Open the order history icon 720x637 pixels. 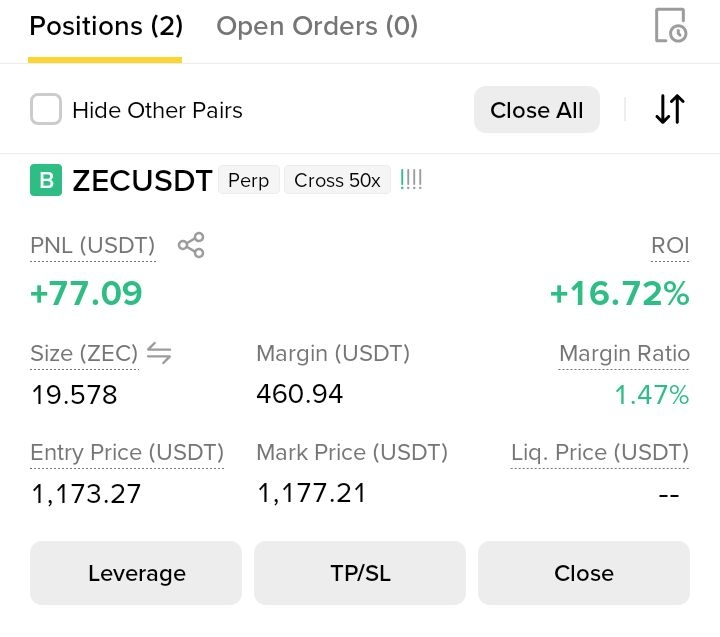coord(670,25)
